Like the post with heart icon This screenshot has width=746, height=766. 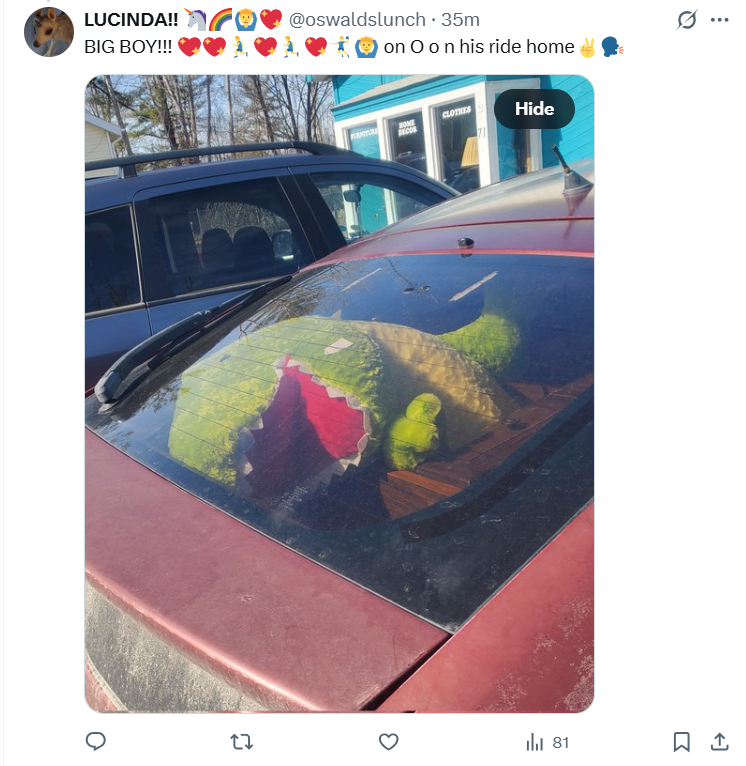pyautogui.click(x=388, y=742)
